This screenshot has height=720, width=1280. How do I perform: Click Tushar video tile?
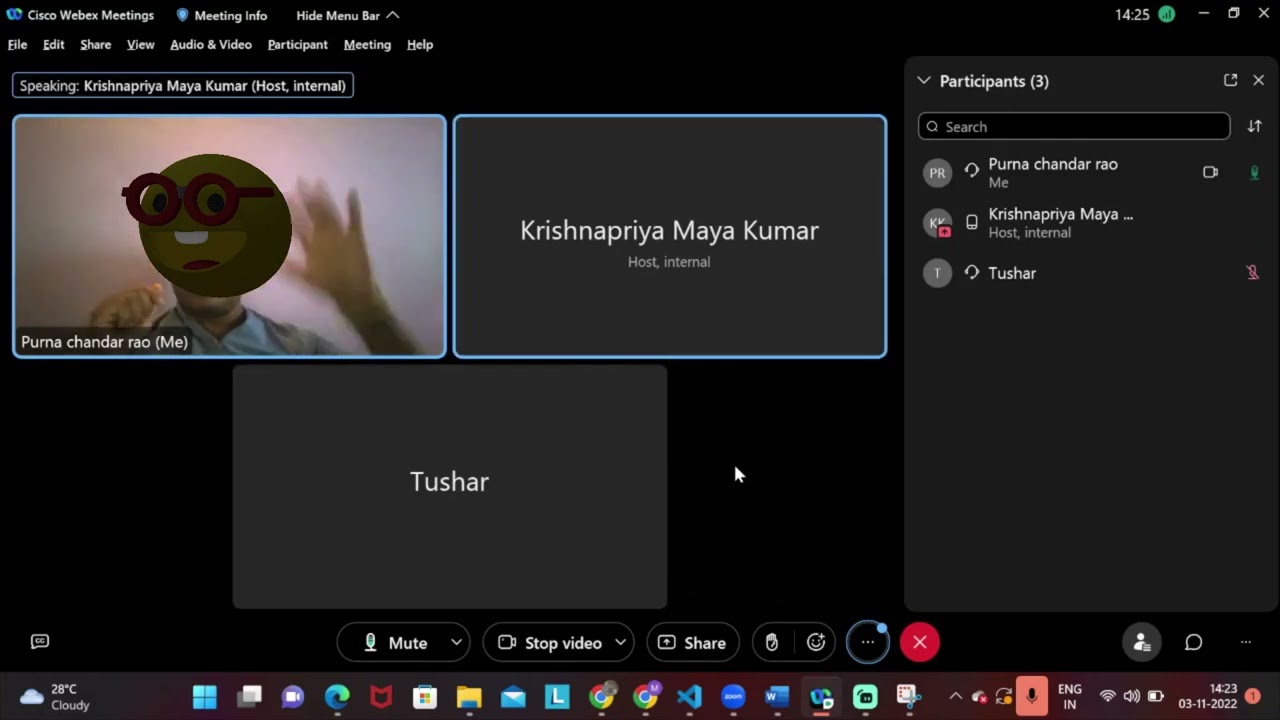point(450,487)
